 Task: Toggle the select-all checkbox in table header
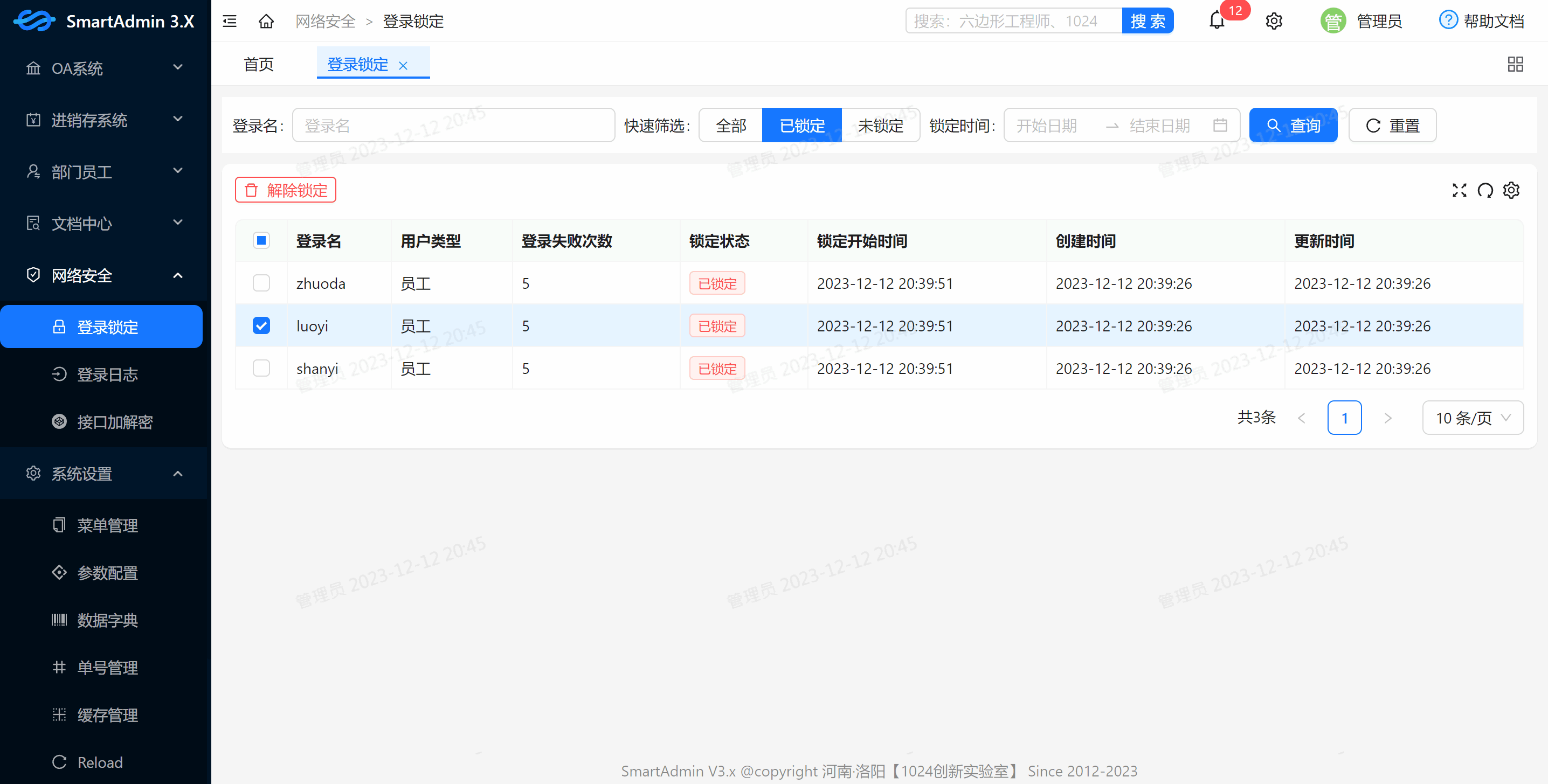[261, 240]
